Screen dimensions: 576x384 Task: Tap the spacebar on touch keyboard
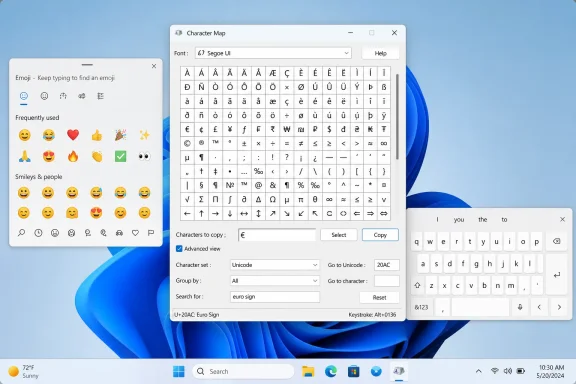click(x=480, y=307)
